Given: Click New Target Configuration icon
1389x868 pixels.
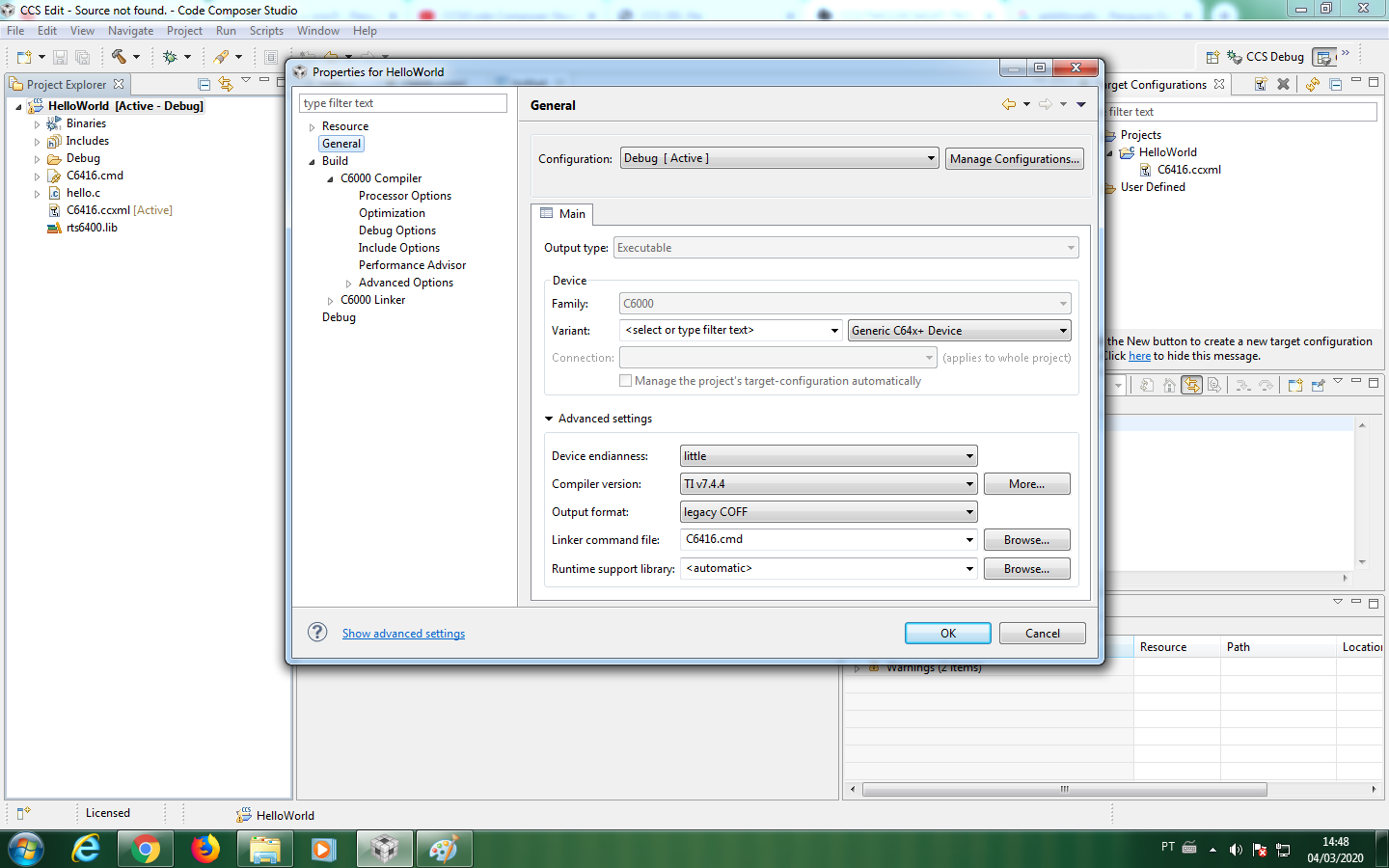Looking at the screenshot, I should pyautogui.click(x=1261, y=84).
